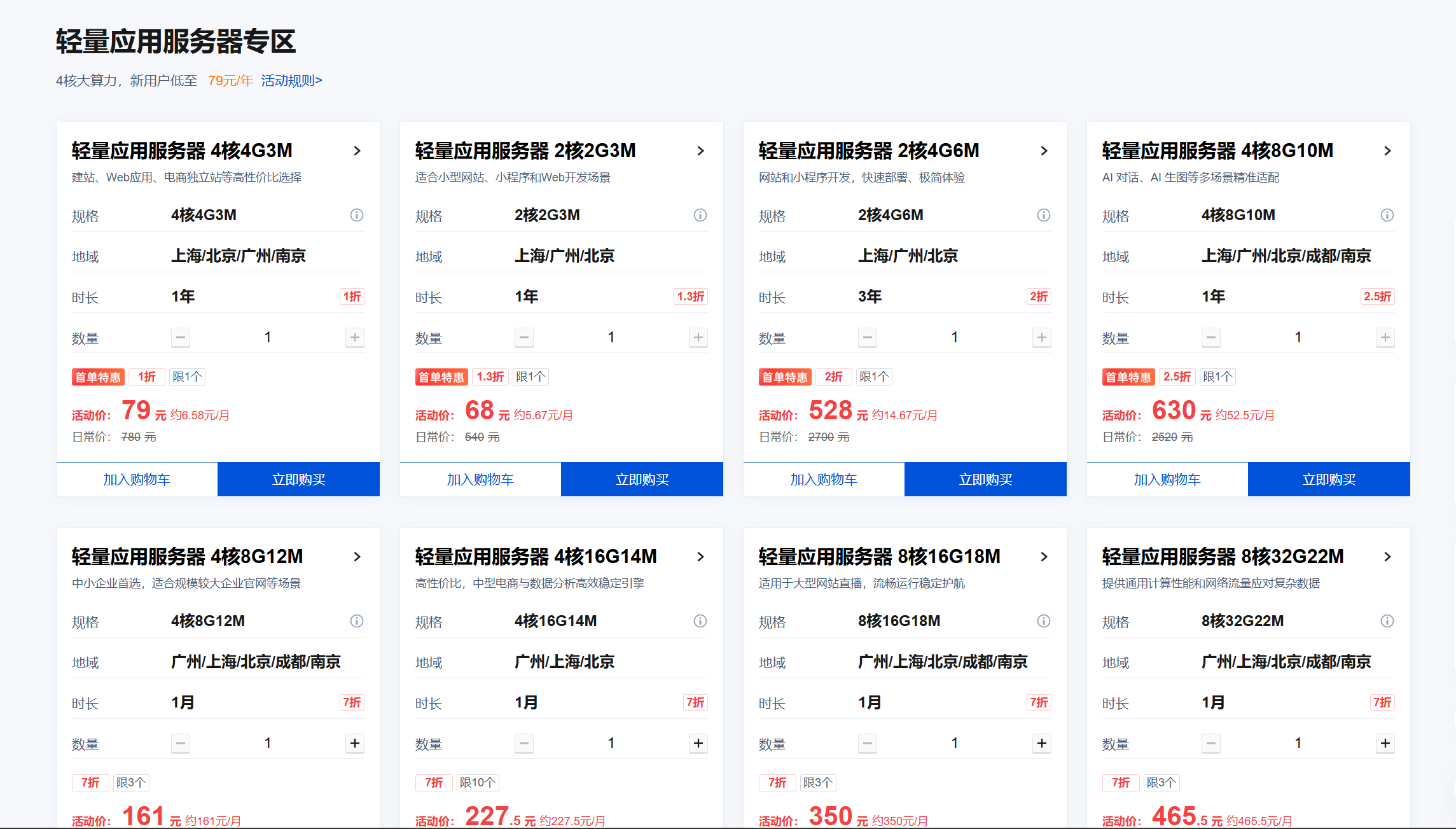Open details arrow for 轻量应用服务器 2核4G6M
This screenshot has width=1456, height=829.
[1044, 151]
